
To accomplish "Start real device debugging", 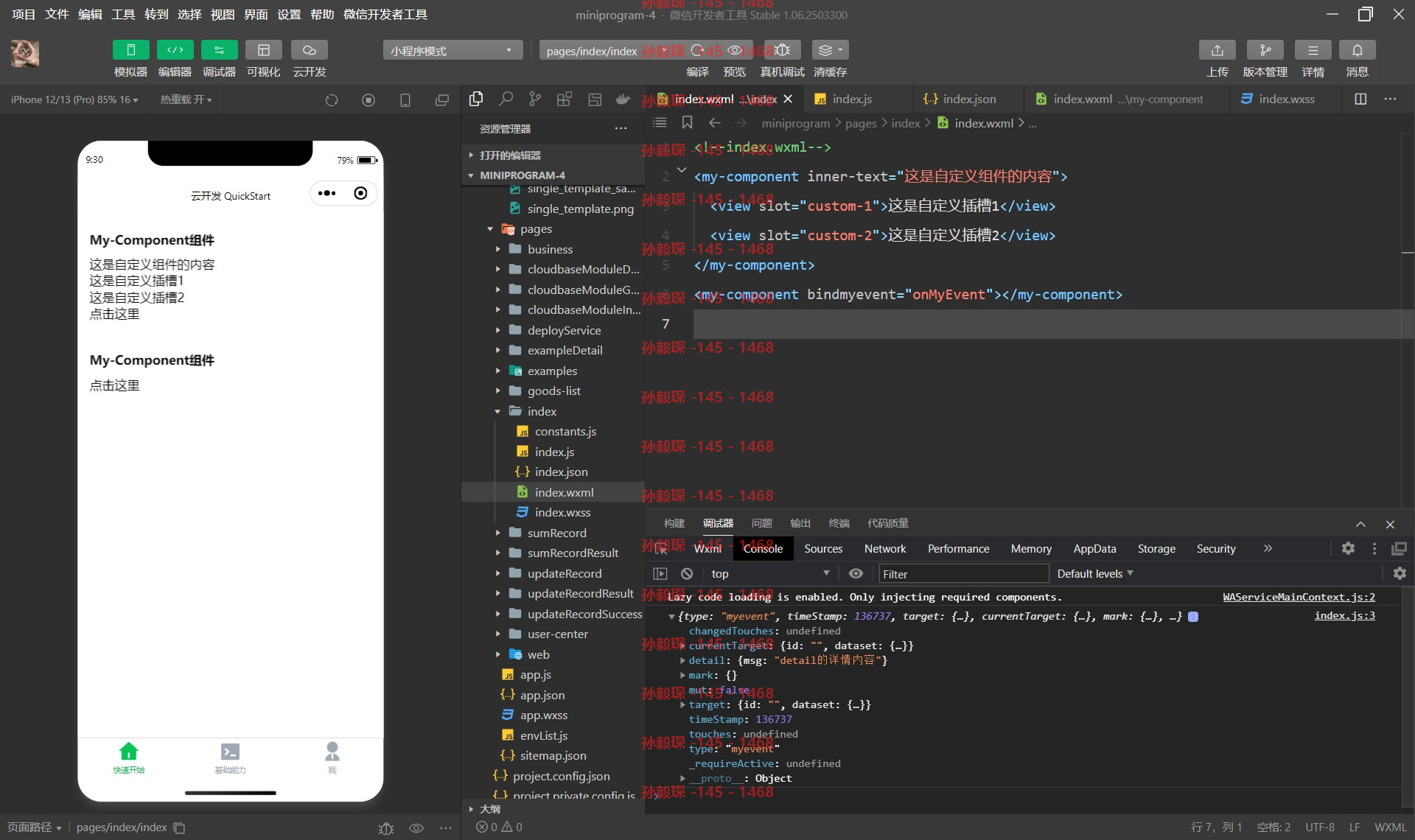I will (782, 50).
